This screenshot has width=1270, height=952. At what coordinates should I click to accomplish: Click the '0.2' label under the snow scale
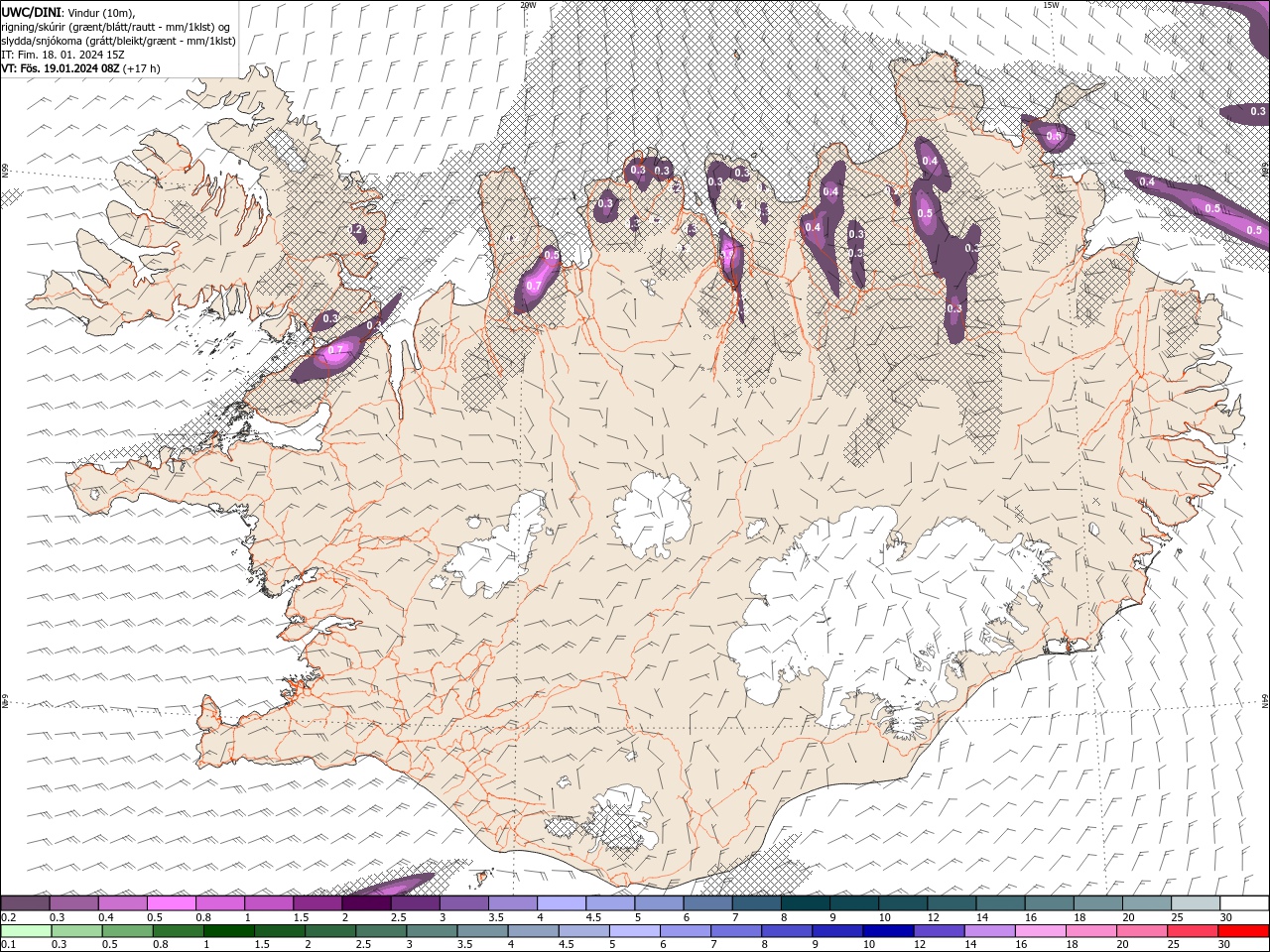click(8, 917)
